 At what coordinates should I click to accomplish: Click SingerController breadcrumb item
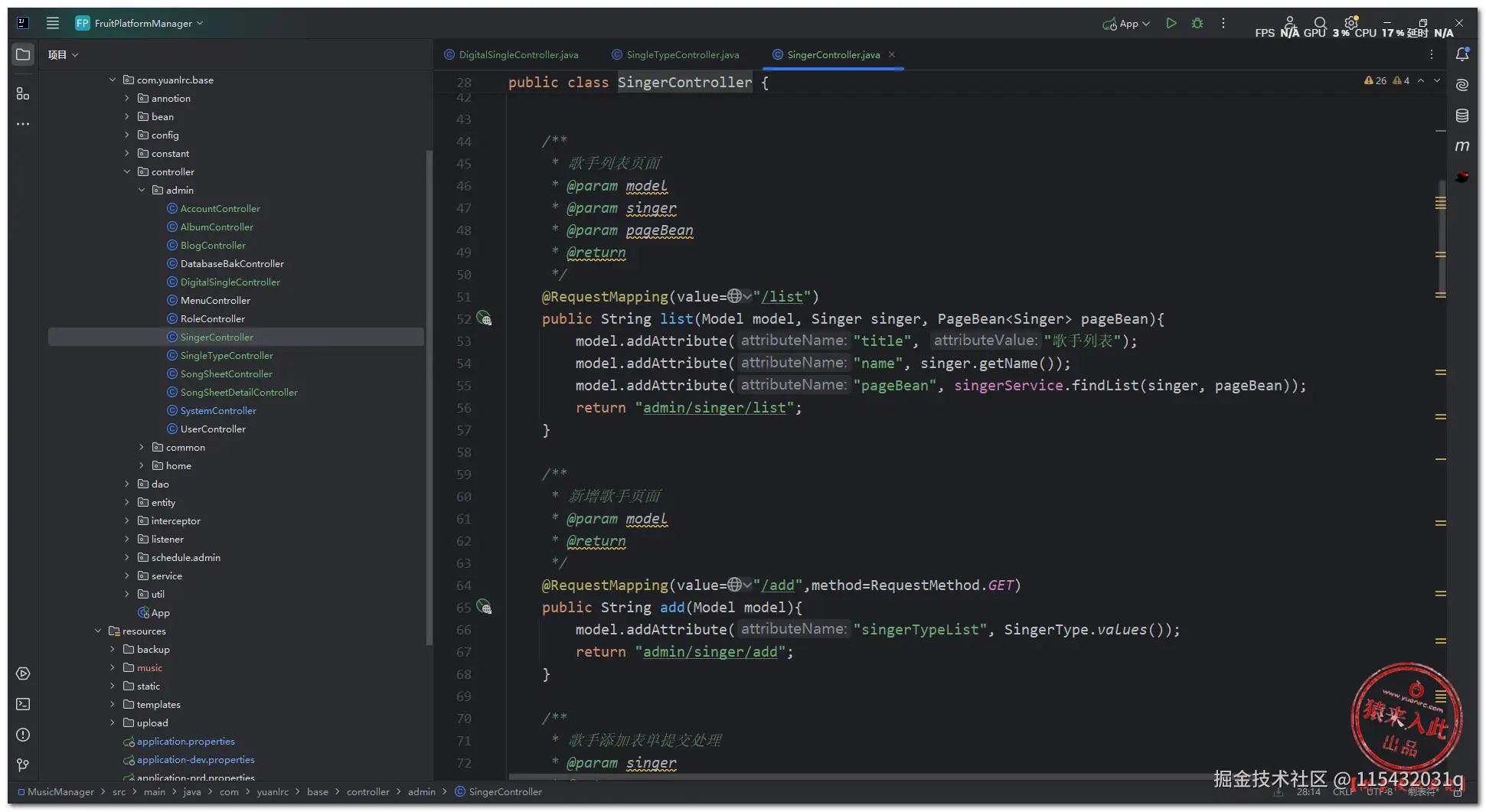click(x=505, y=791)
